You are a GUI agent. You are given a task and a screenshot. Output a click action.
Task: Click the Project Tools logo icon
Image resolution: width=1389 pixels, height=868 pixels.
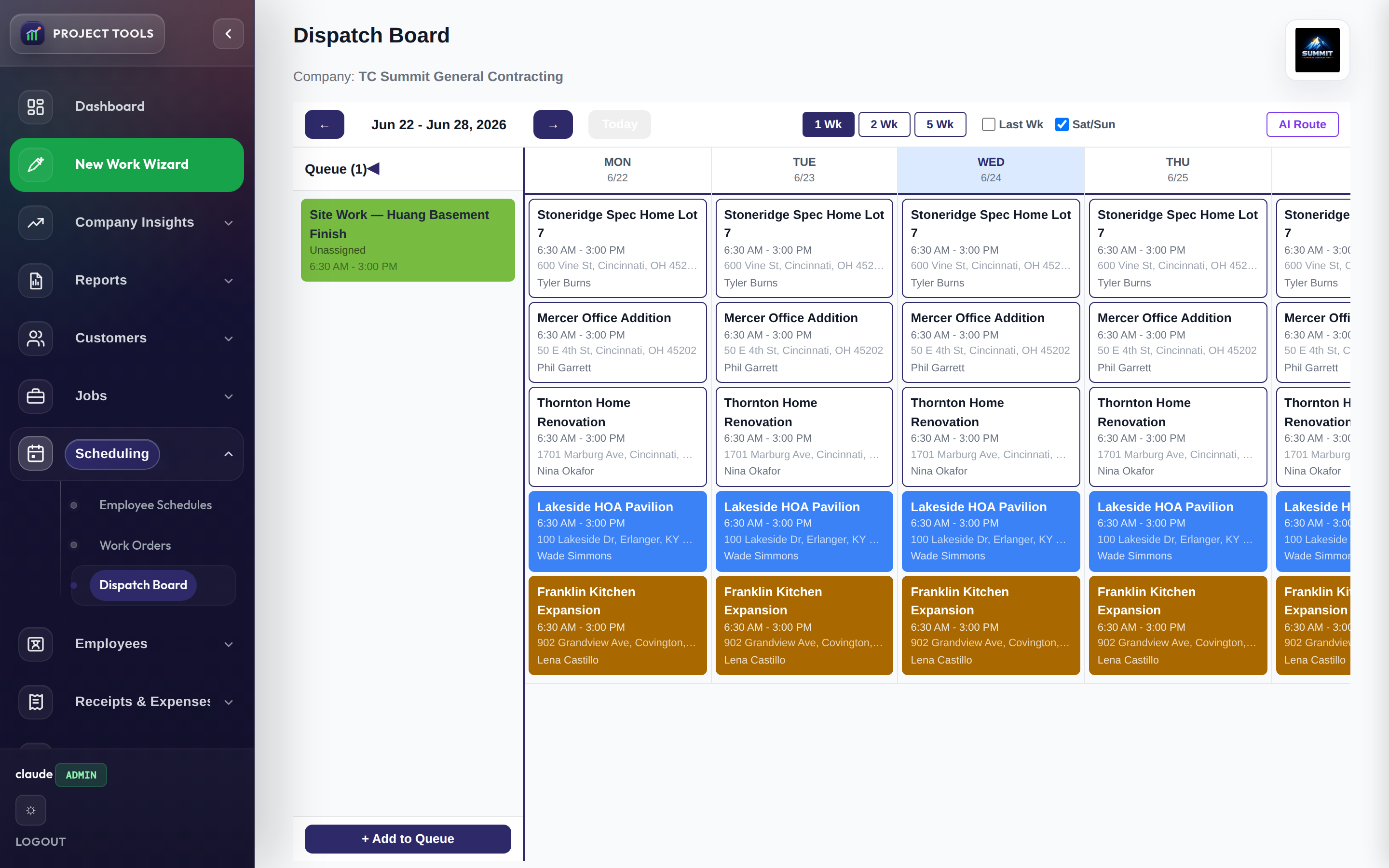click(x=33, y=34)
